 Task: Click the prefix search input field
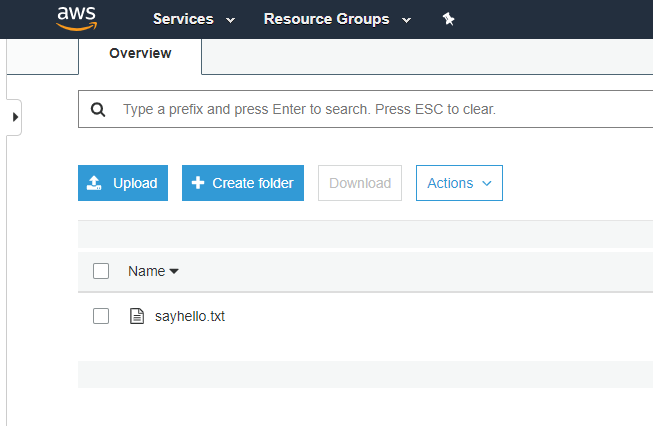(x=380, y=109)
